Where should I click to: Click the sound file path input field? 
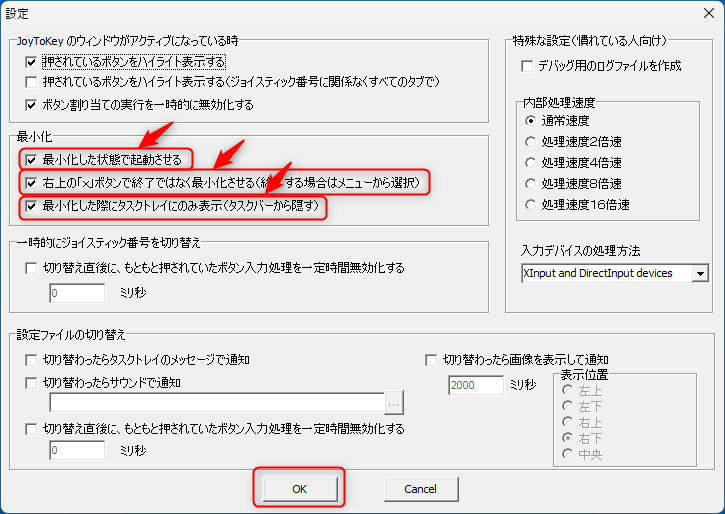(x=216, y=403)
